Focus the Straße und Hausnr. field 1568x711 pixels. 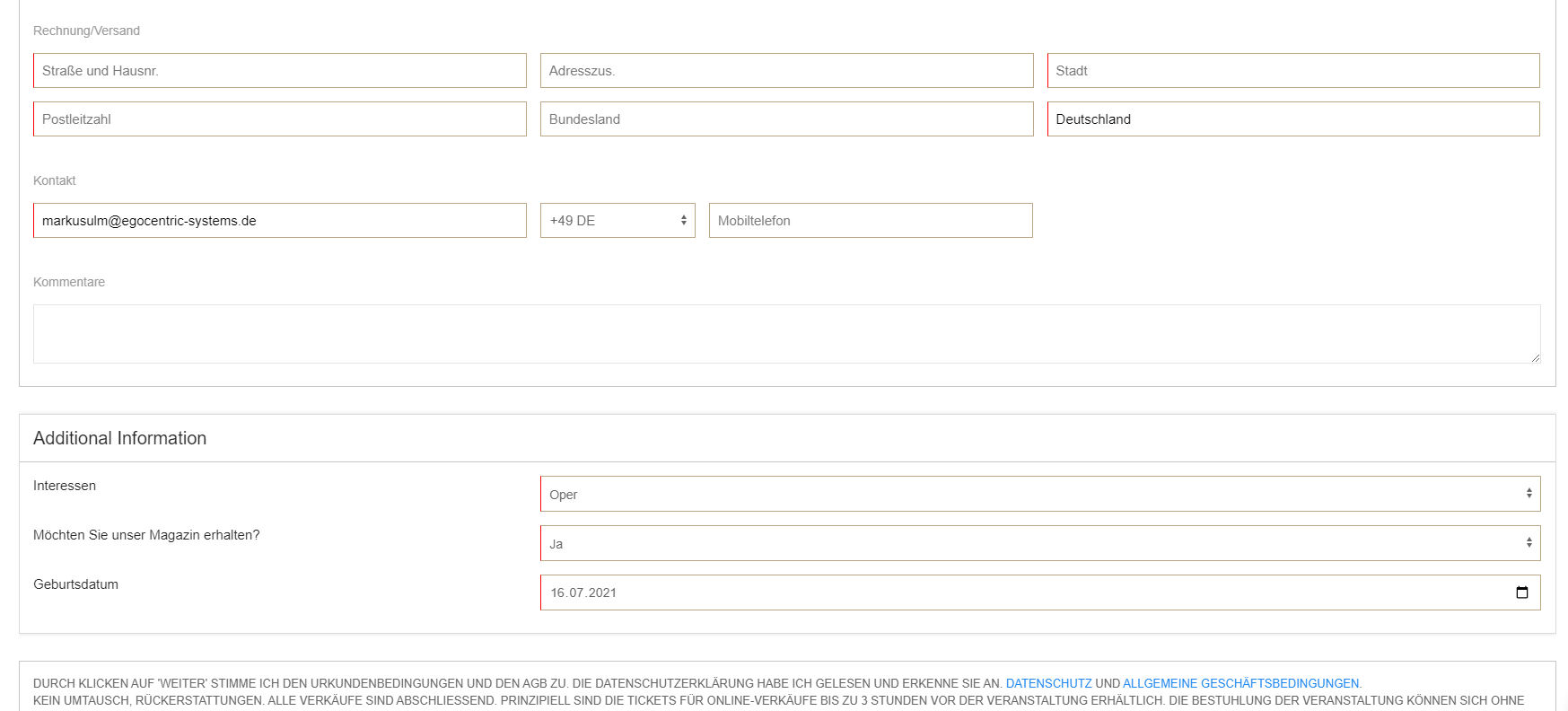coord(279,71)
